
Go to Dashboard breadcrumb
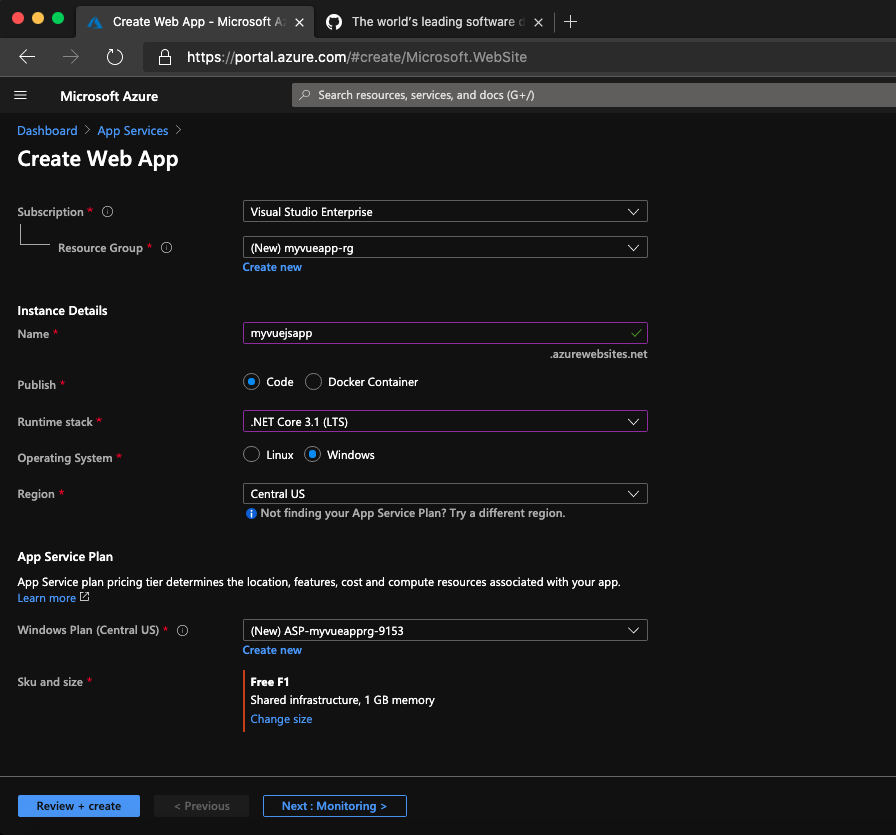(47, 130)
